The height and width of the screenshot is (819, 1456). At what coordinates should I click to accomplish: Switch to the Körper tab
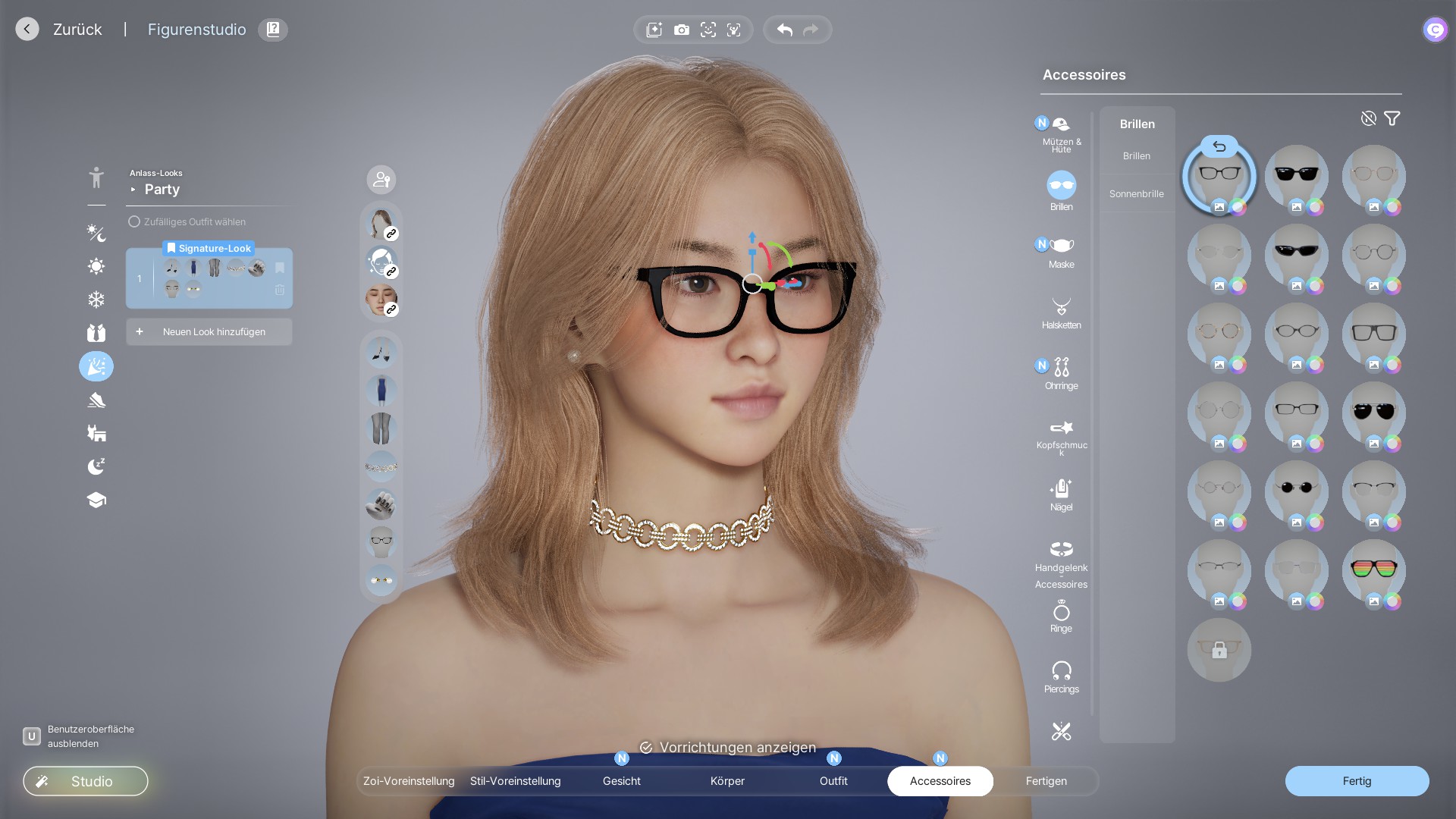click(x=728, y=781)
